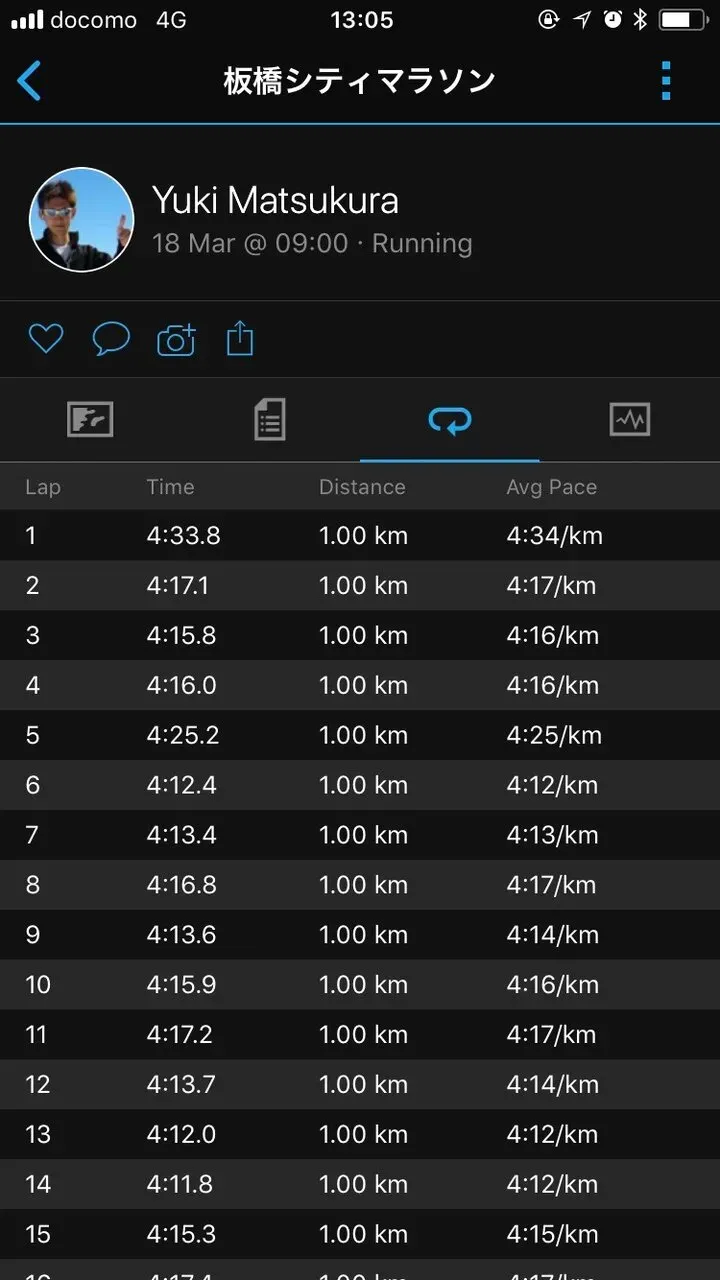The width and height of the screenshot is (720, 1280).
Task: Tap the alarm clock status icon
Action: 613,20
